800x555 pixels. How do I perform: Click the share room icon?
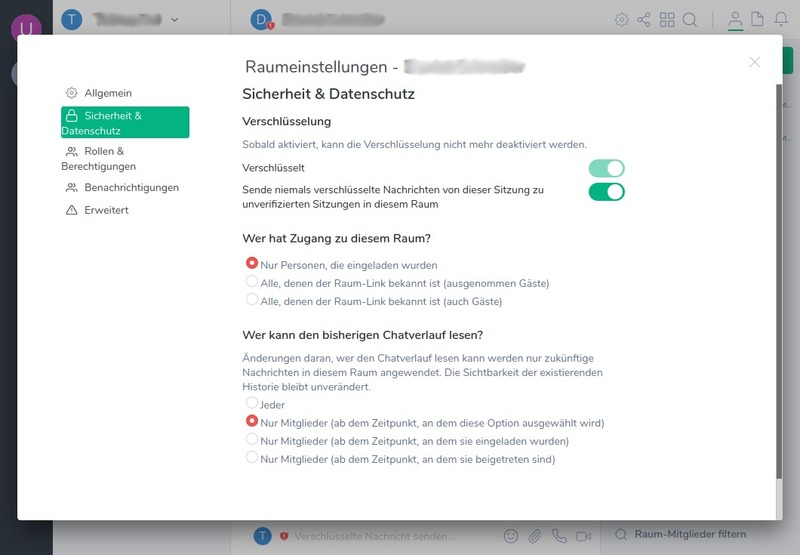[644, 19]
